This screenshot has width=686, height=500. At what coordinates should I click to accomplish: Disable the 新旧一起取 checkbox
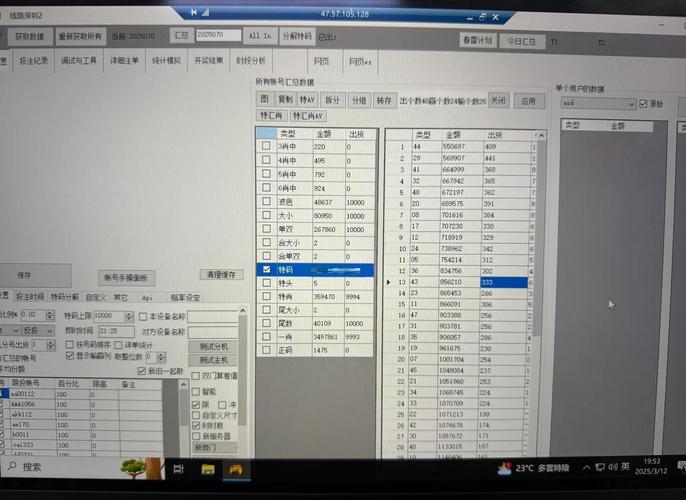click(141, 371)
